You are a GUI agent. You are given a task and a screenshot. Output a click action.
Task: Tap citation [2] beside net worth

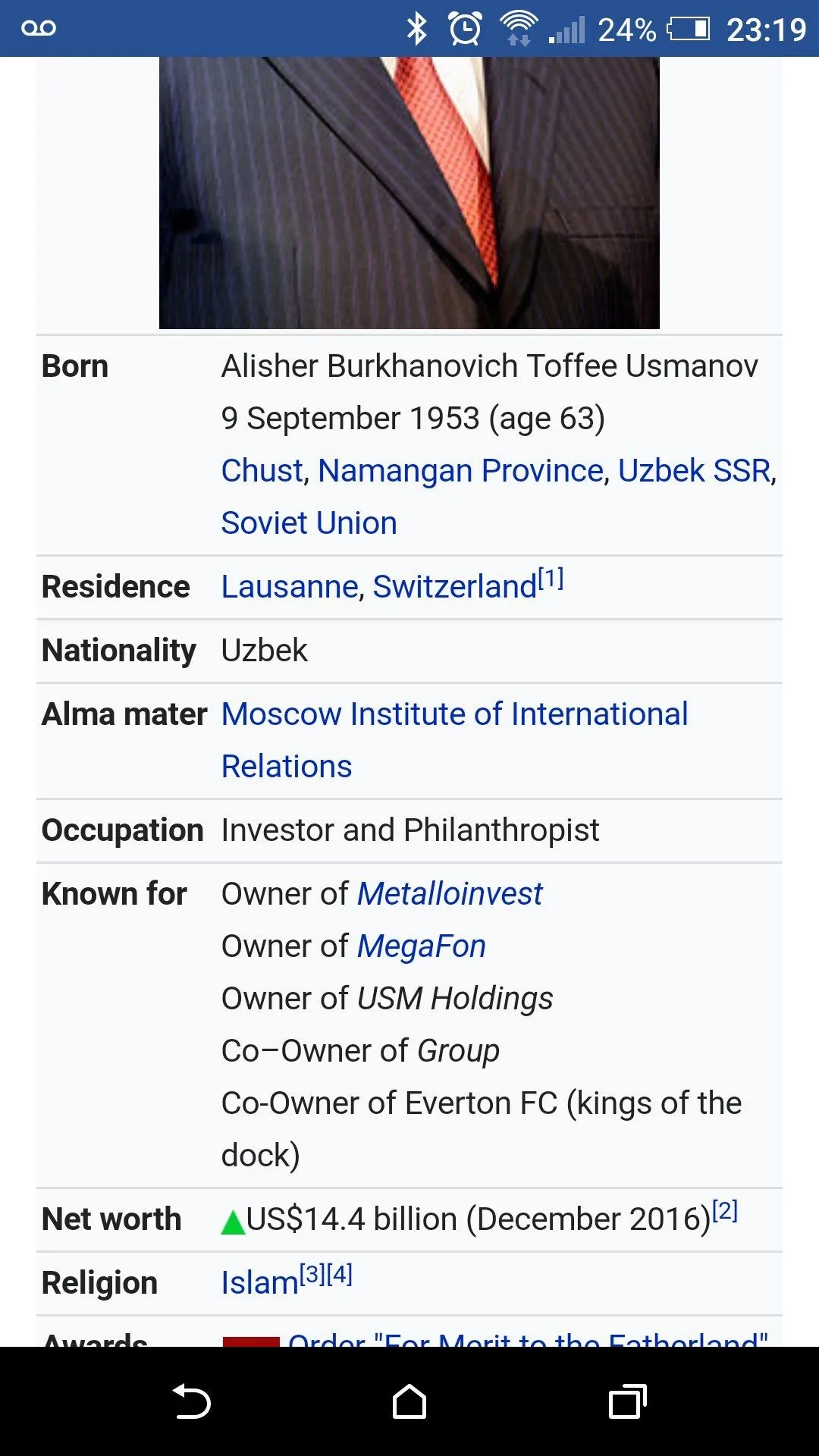click(725, 1211)
